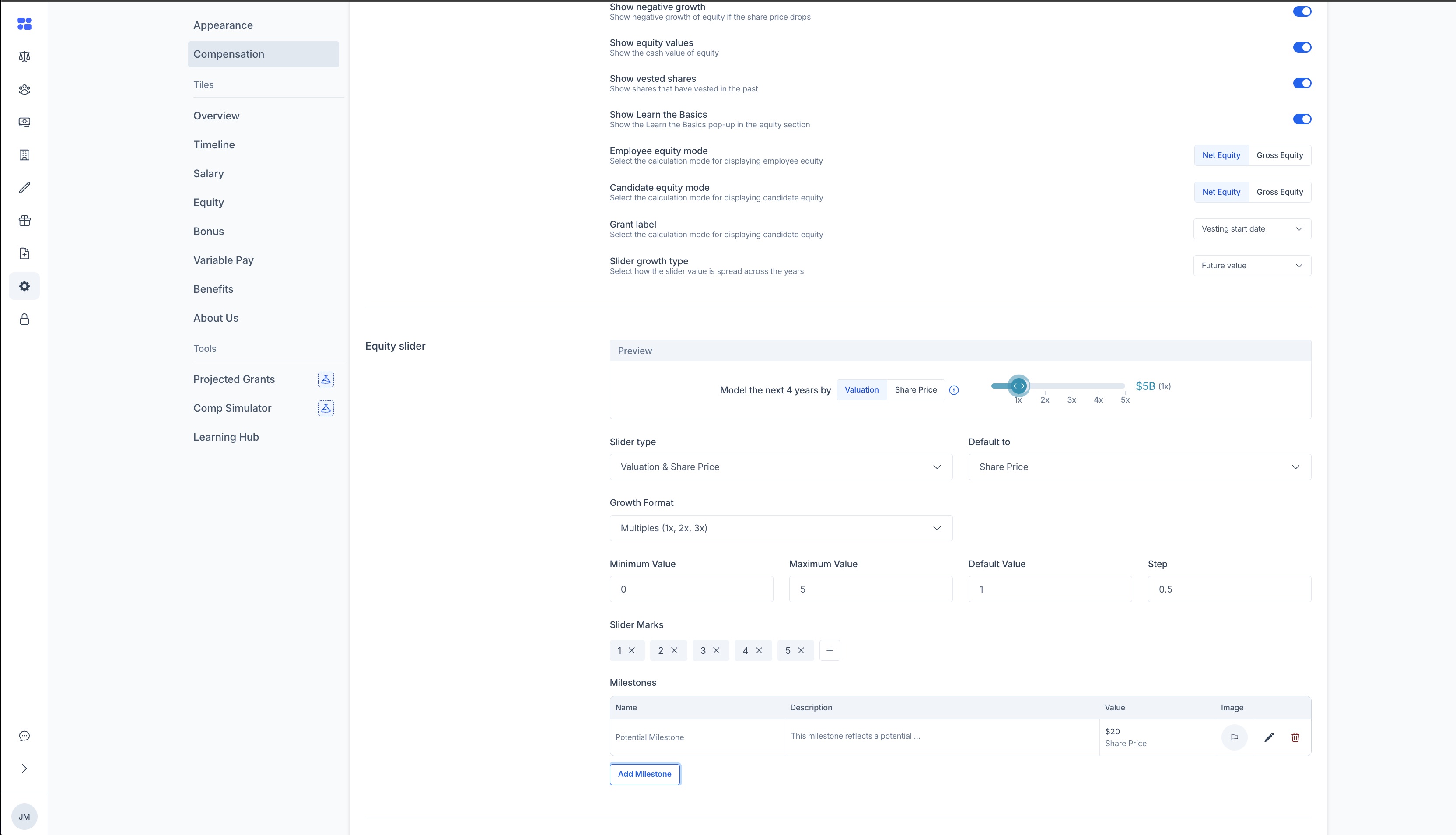Switch preview to Share Price mode

[x=915, y=390]
